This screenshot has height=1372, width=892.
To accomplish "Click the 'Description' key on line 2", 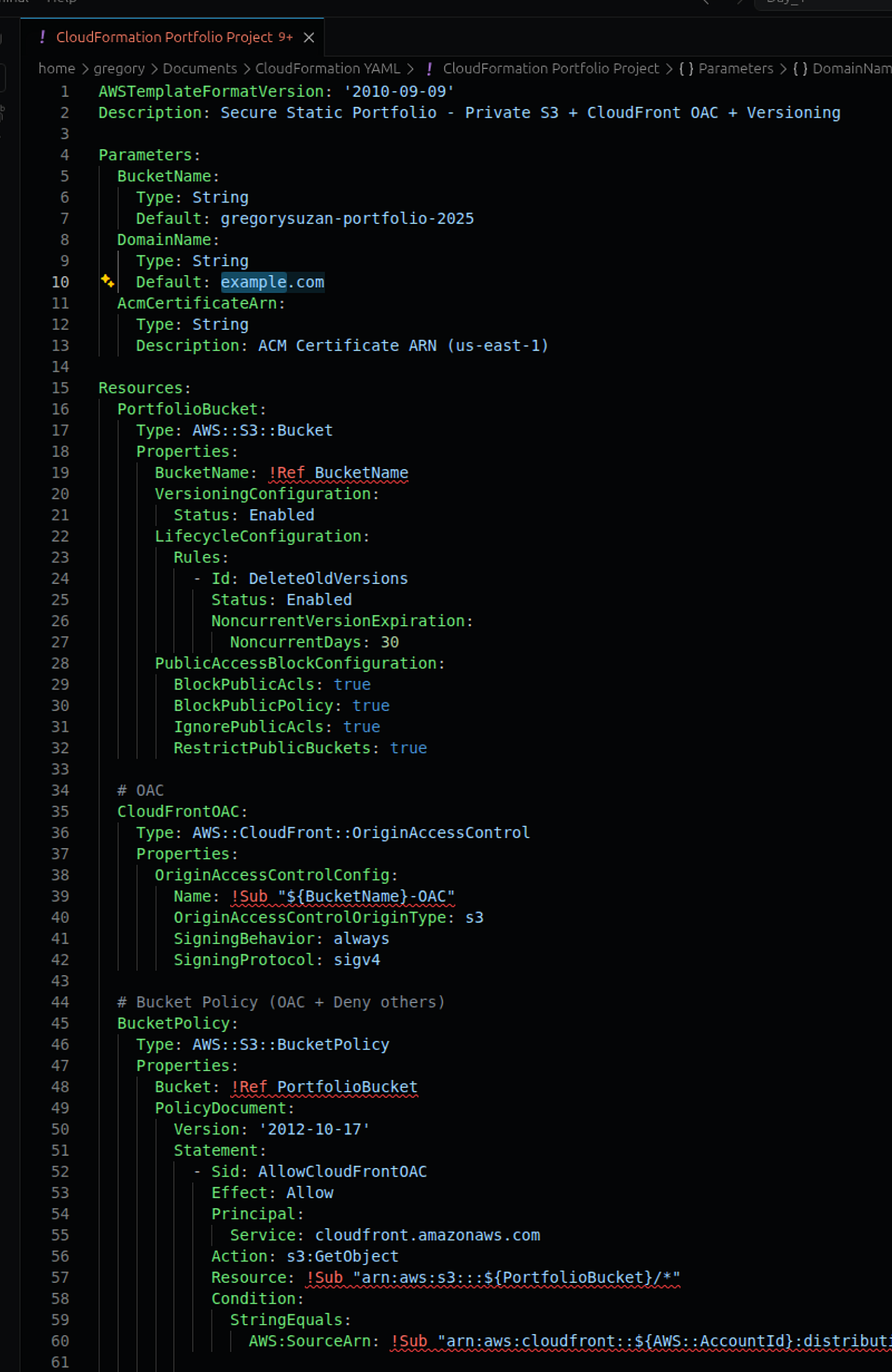I will point(150,113).
